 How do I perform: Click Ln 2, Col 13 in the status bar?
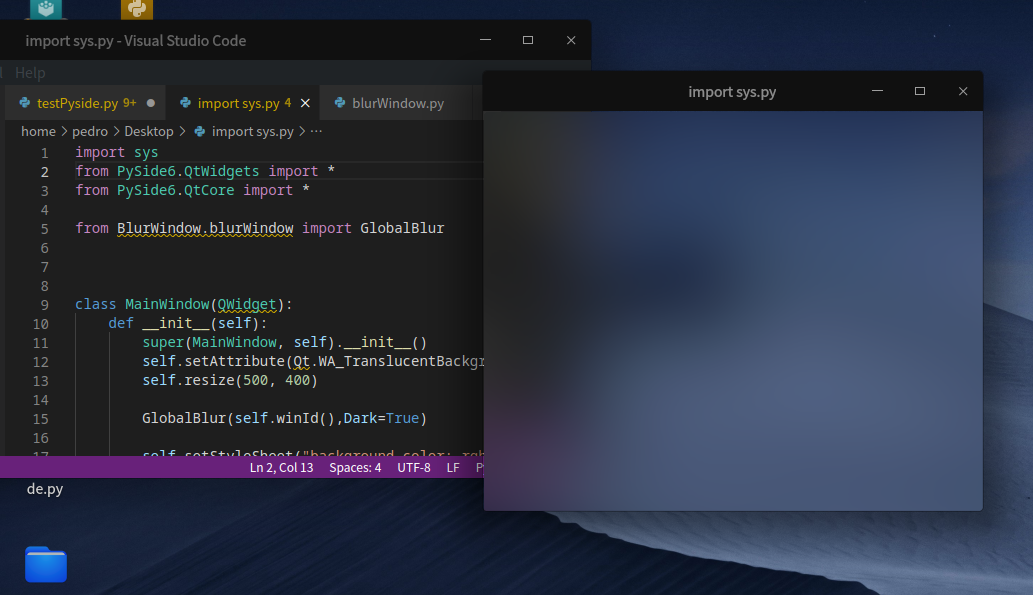tap(283, 467)
